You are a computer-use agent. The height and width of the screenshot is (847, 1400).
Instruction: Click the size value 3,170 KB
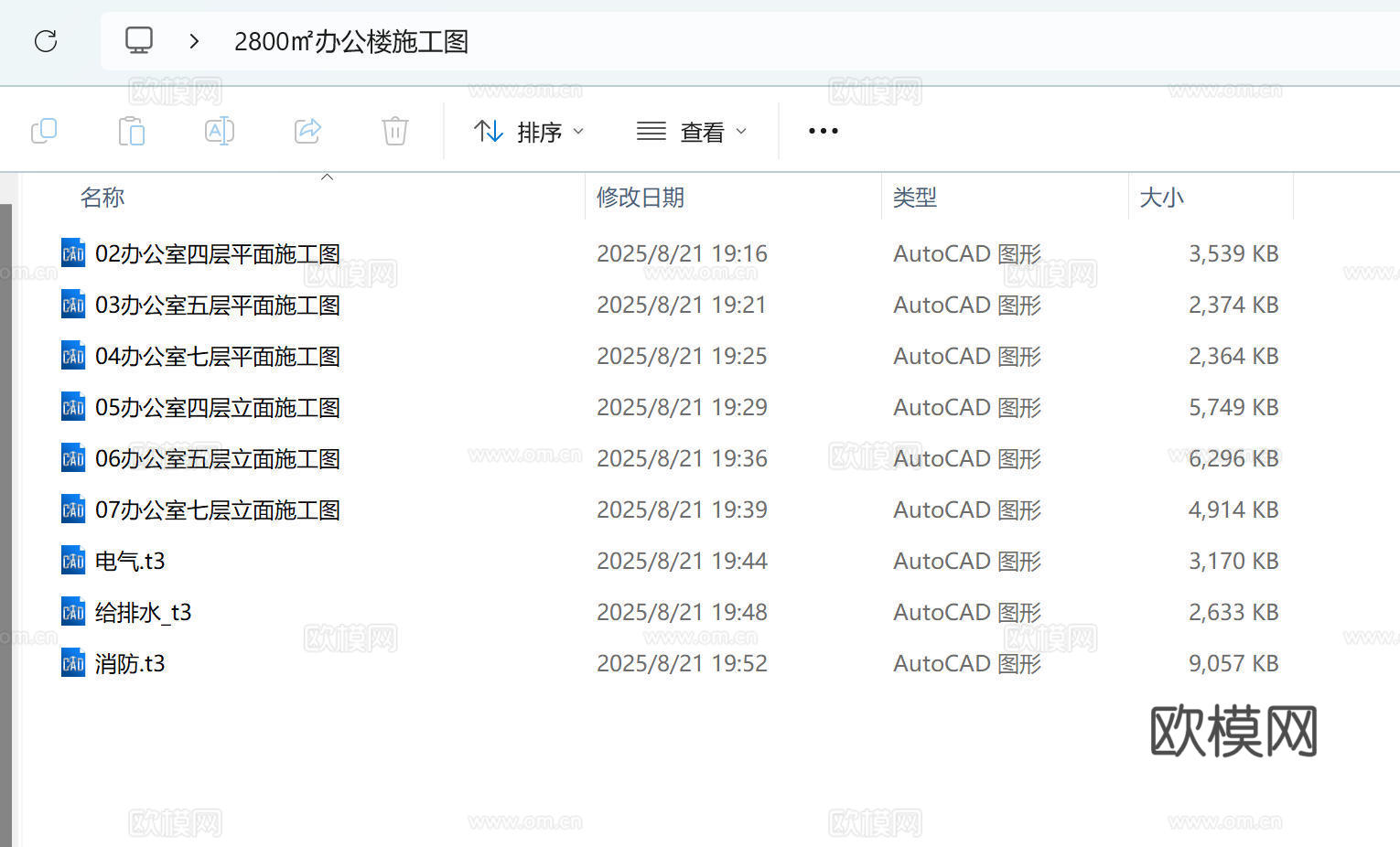pyautogui.click(x=1233, y=561)
